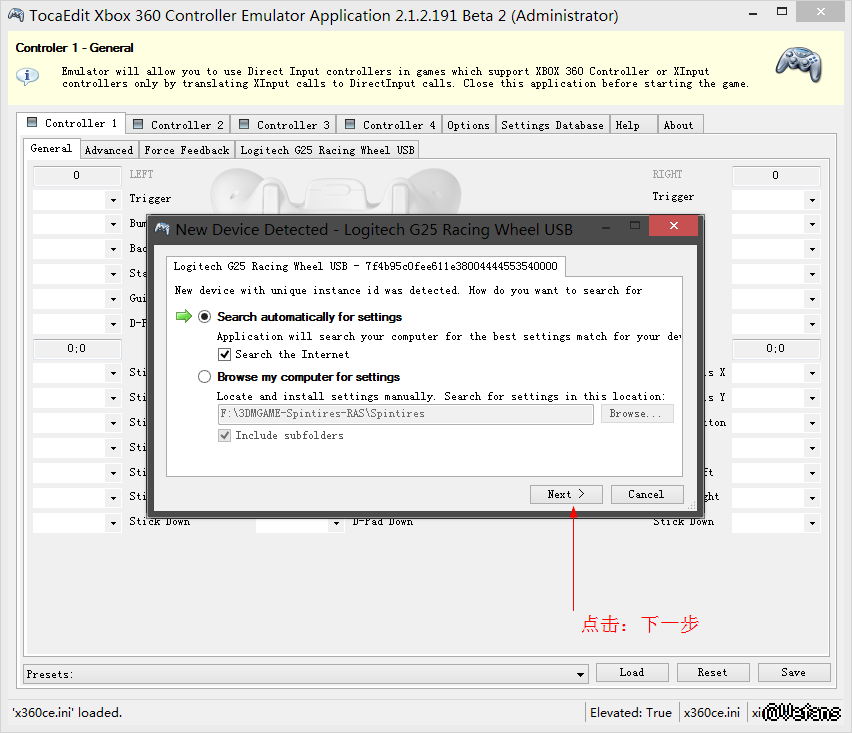Viewport: 852px width, 733px height.
Task: Expand the right Stick Down dropdown
Action: point(812,523)
